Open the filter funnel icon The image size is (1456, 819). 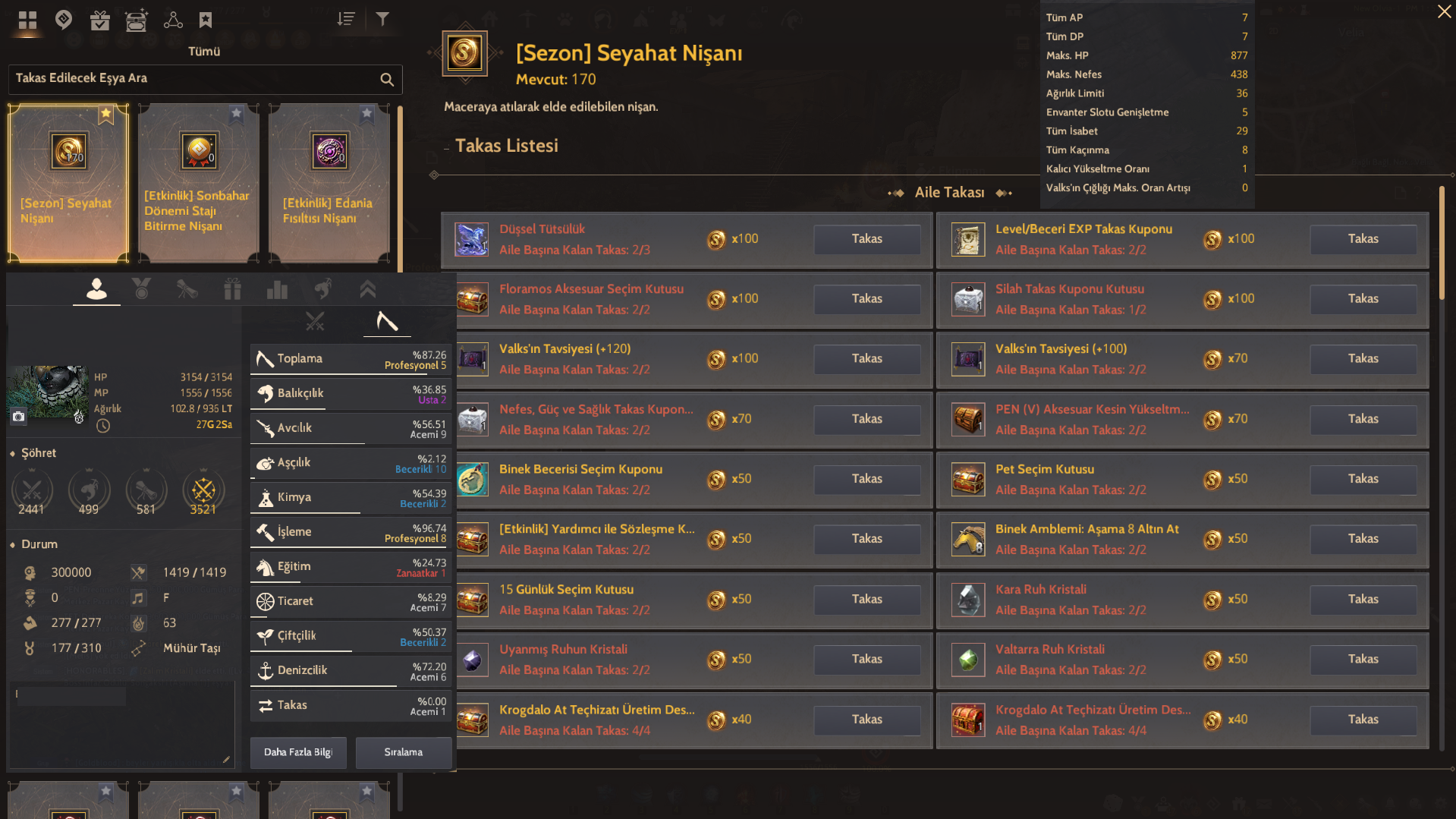click(x=382, y=19)
